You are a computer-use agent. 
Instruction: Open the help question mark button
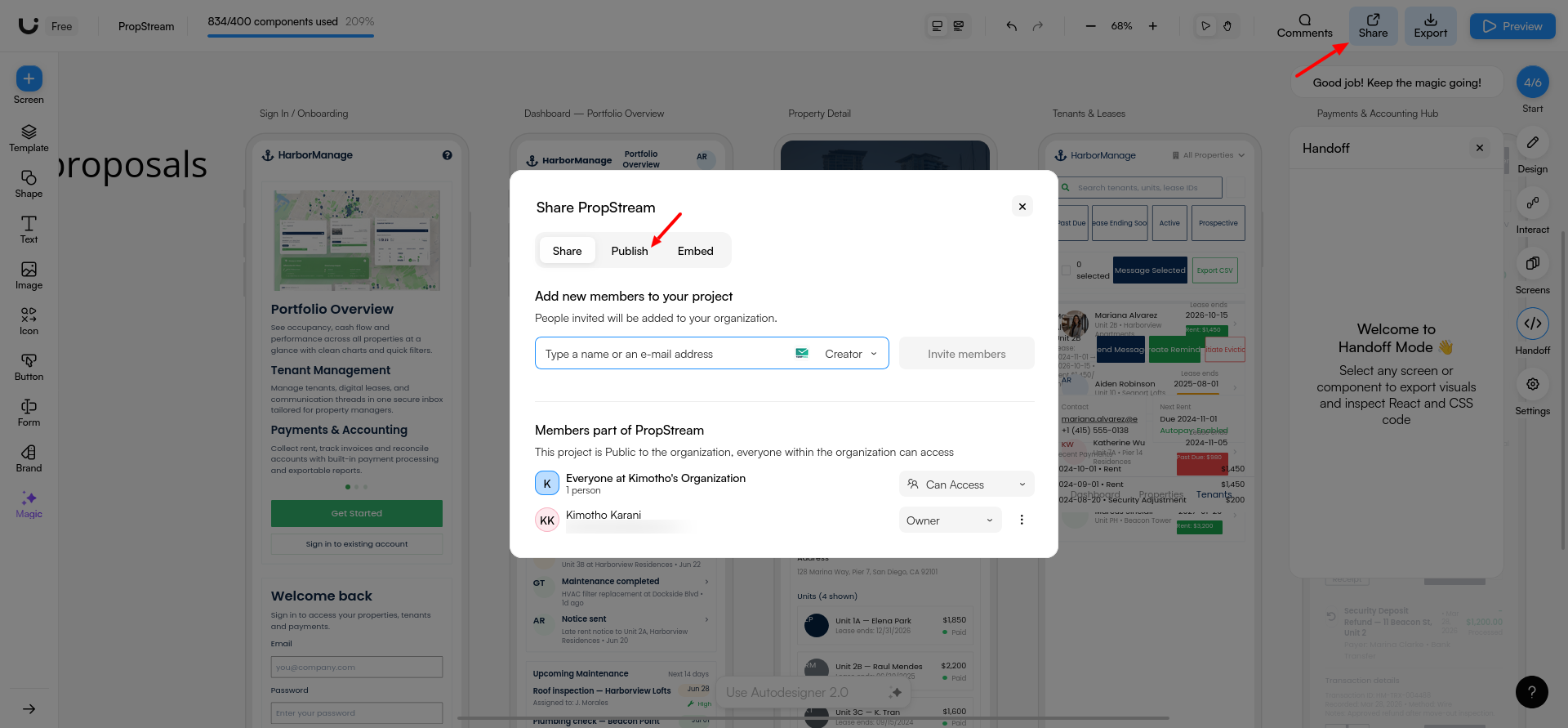coord(1532,692)
